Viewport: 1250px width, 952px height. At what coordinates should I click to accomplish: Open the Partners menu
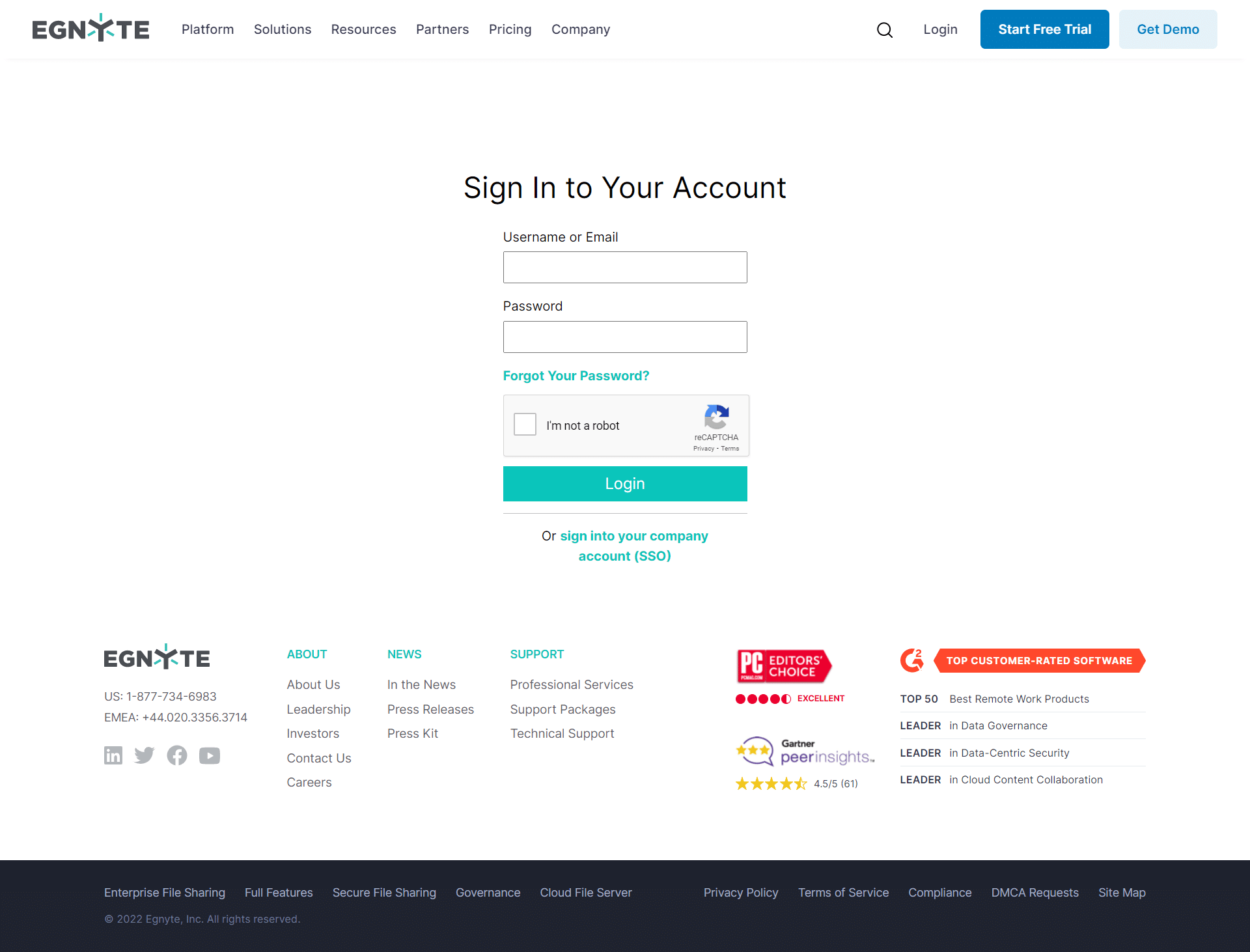pos(443,29)
